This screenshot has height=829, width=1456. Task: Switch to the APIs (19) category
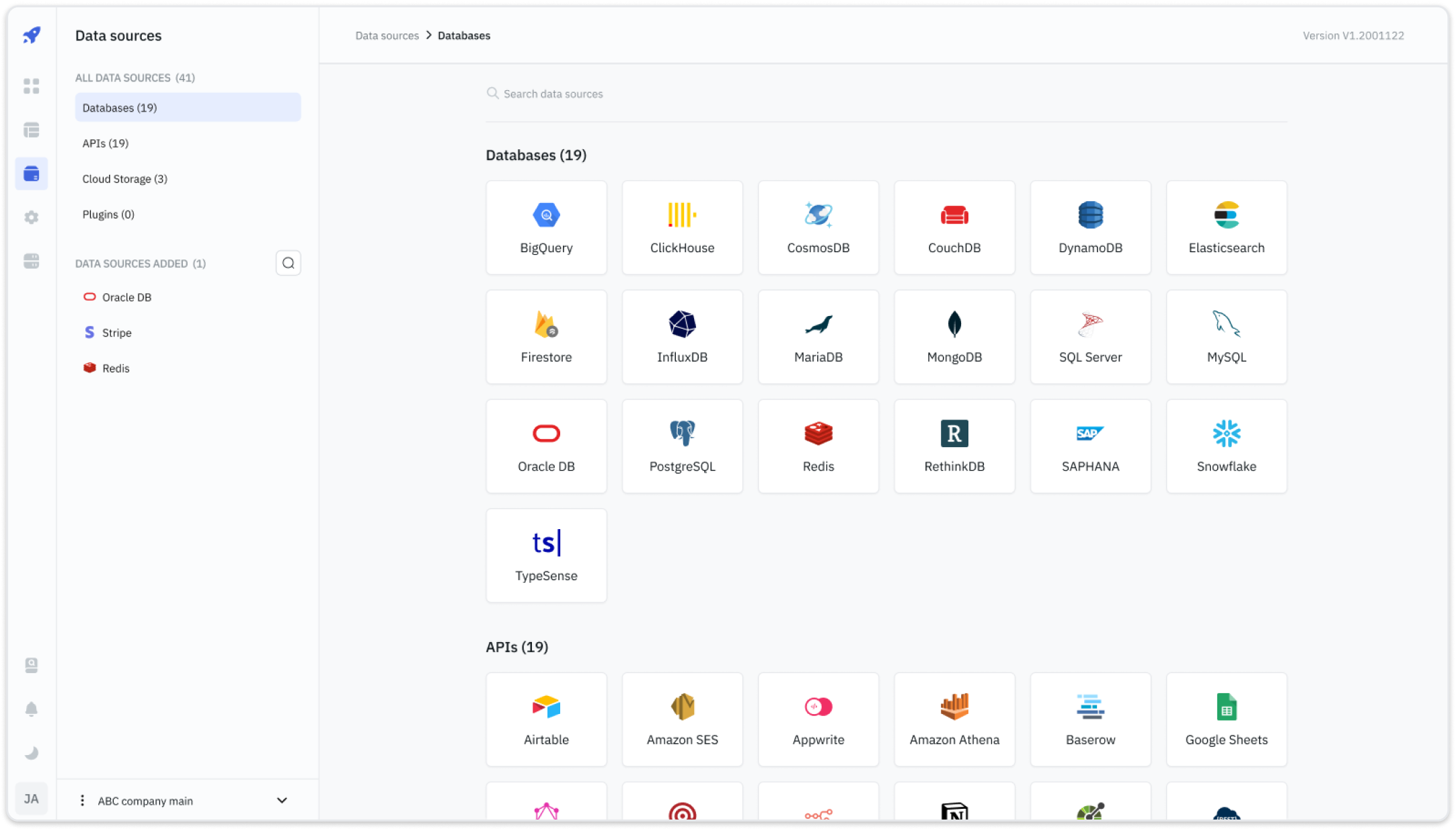(x=106, y=143)
